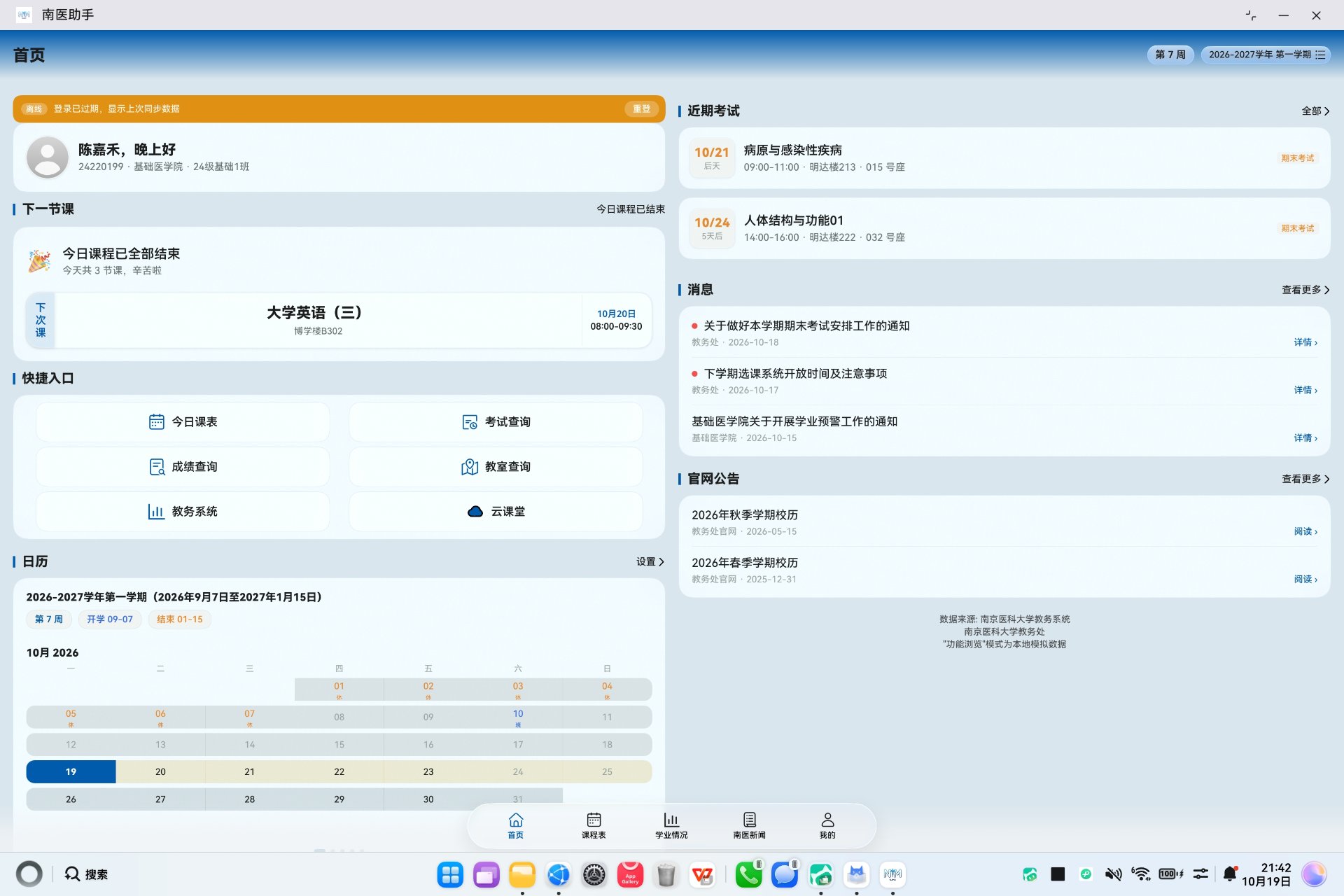Open the 大学英语（三） next class card
Viewport: 1344px width, 896px height.
(339, 321)
